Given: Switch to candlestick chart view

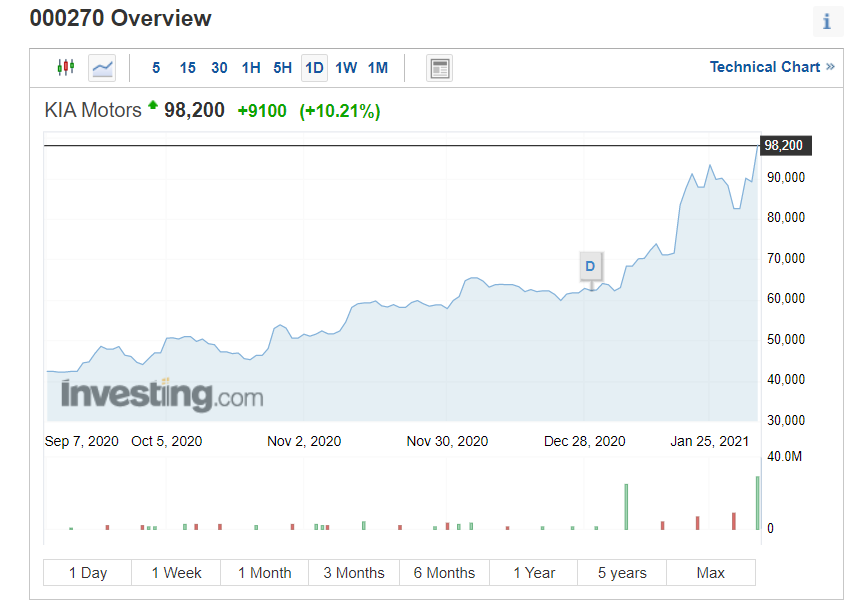Looking at the screenshot, I should coord(66,67).
